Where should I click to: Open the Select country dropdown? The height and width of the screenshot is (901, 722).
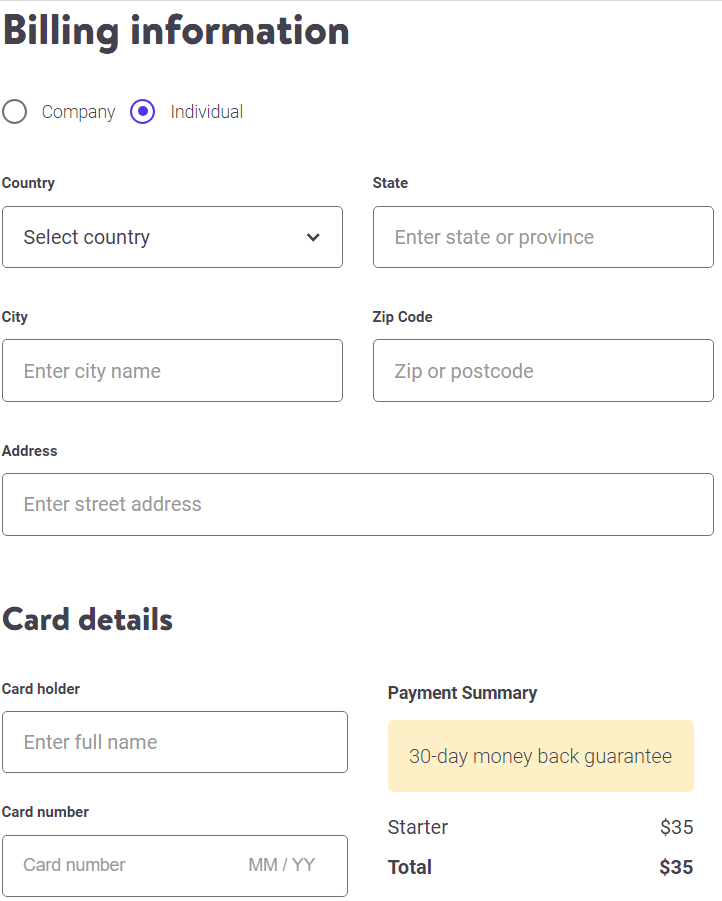click(170, 237)
